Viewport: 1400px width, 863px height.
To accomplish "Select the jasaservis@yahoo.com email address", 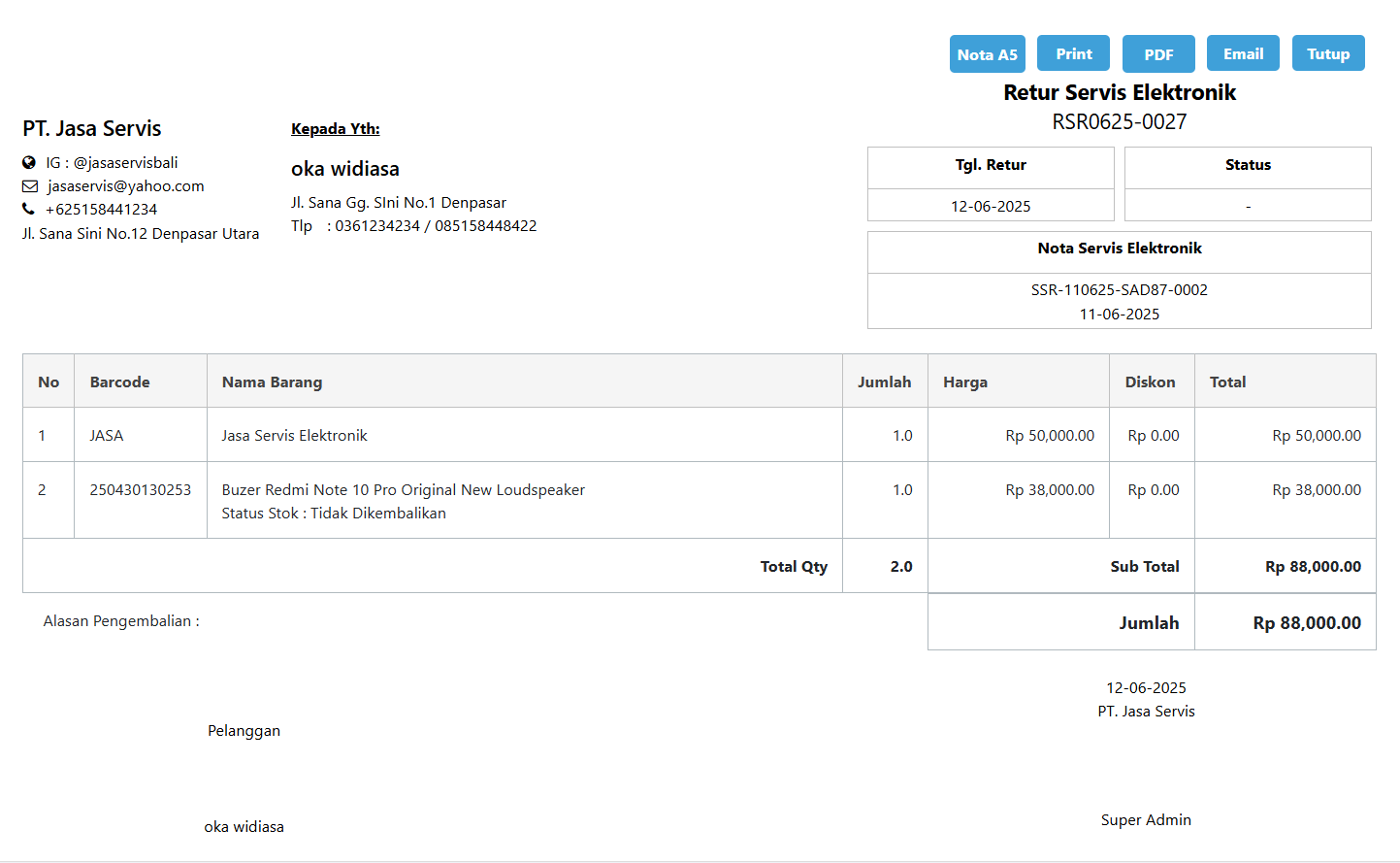I will [x=125, y=186].
